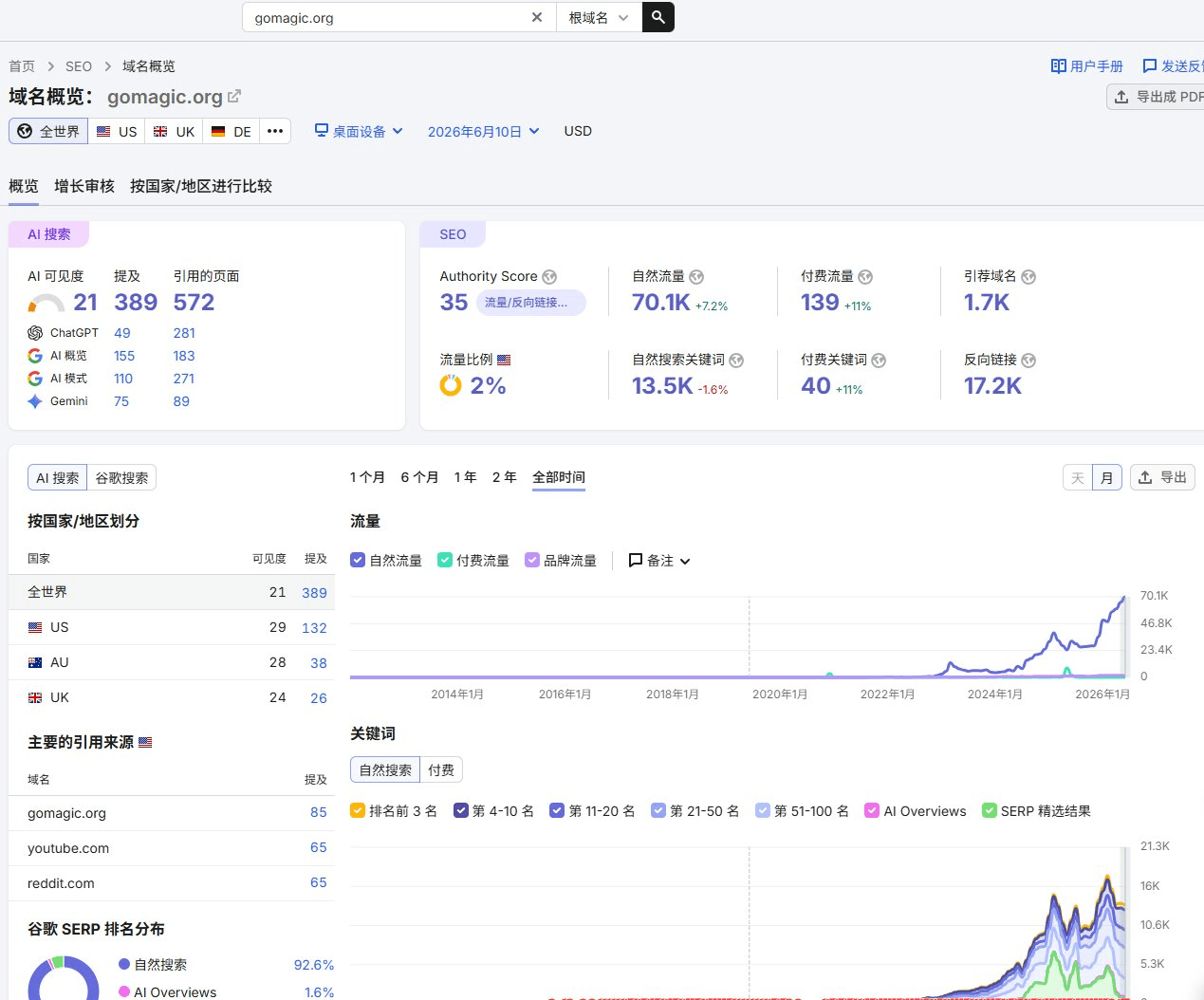Open the 根域名 scope dropdown

tap(599, 17)
